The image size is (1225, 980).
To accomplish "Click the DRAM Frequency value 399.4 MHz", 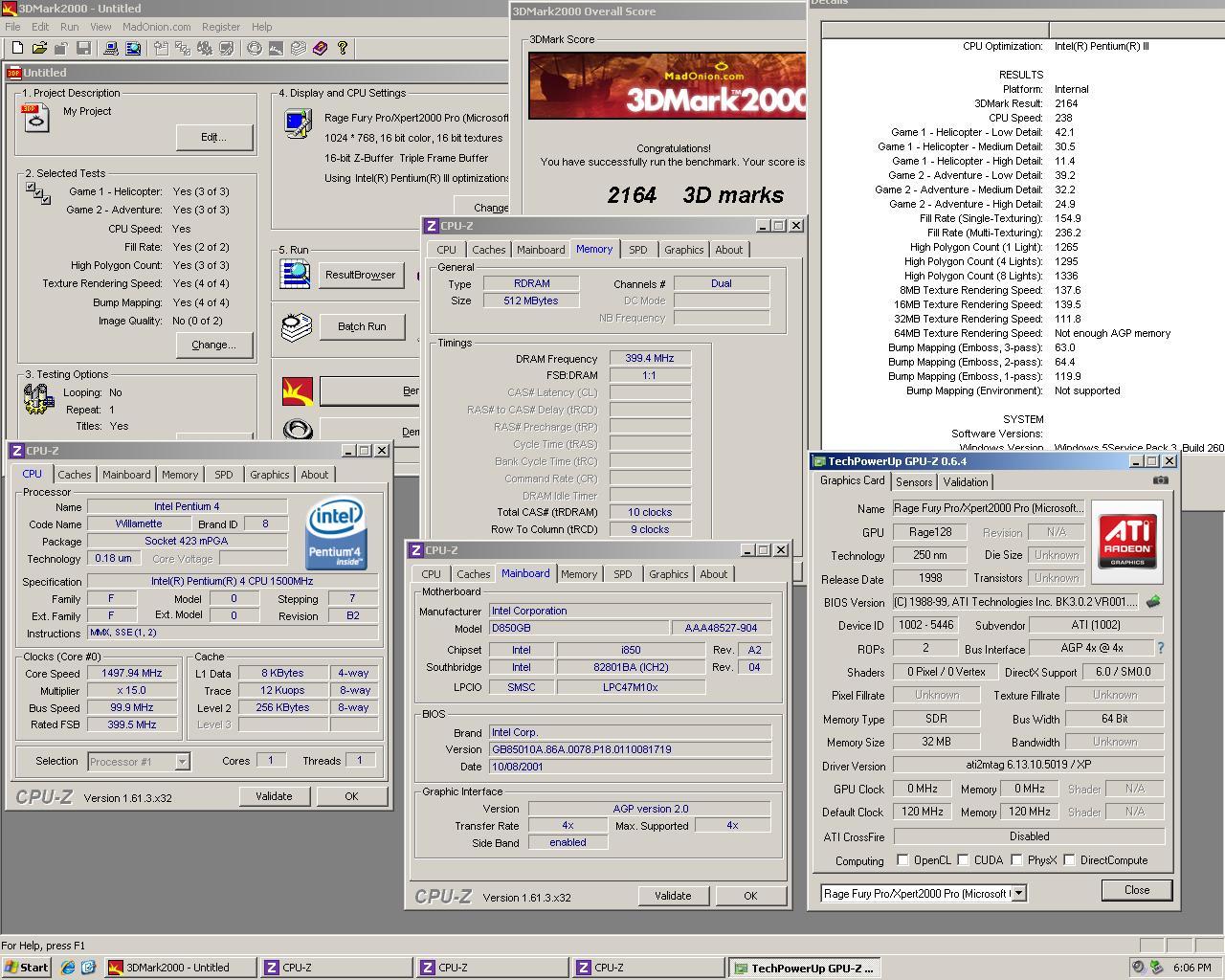I will tap(650, 358).
